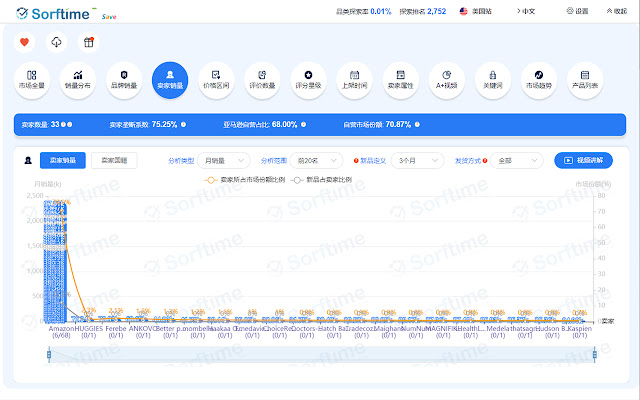Click the red heart favorite icon

click(x=25, y=43)
